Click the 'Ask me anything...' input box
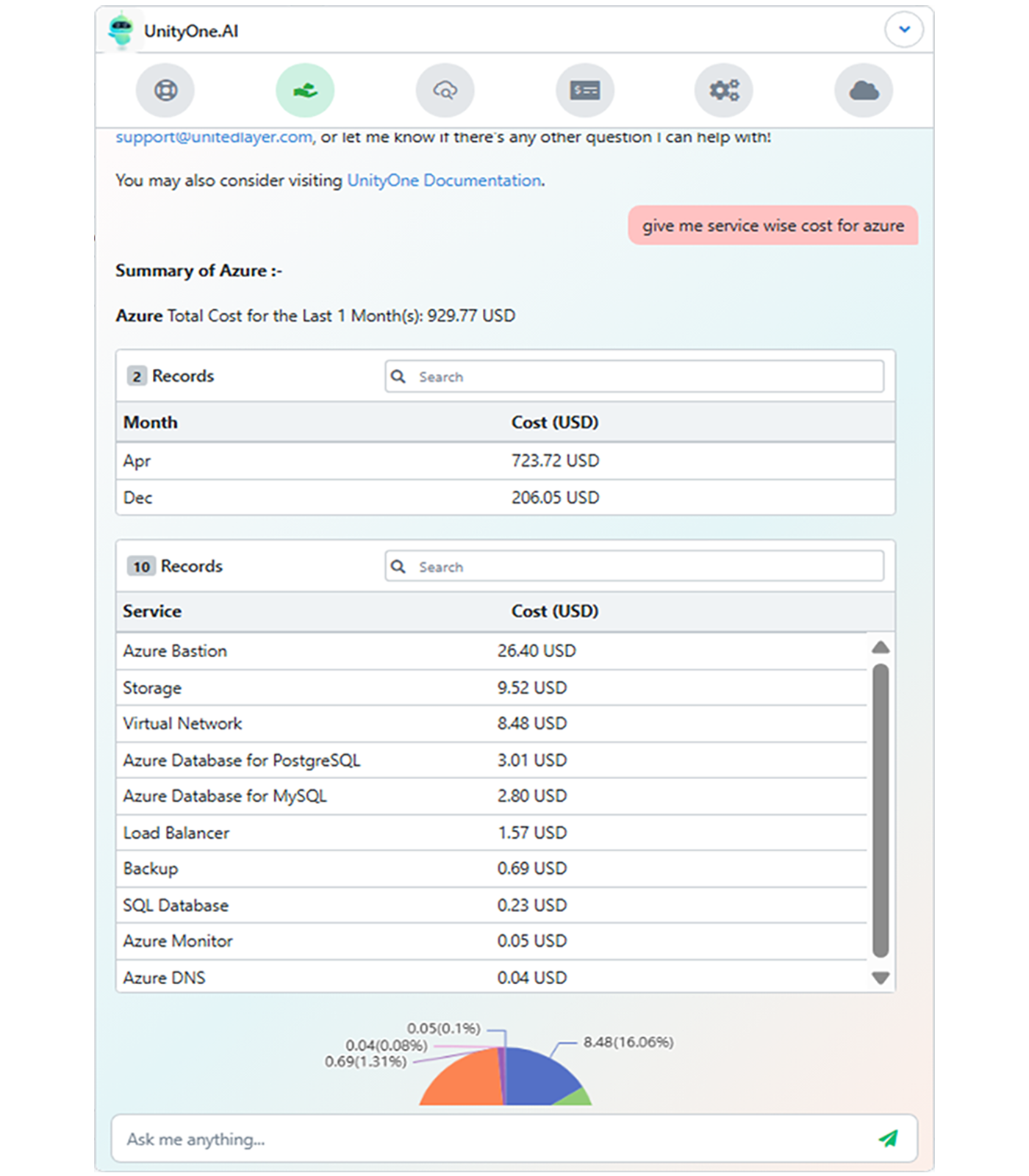Viewport: 1029px width, 1176px height. click(514, 1139)
